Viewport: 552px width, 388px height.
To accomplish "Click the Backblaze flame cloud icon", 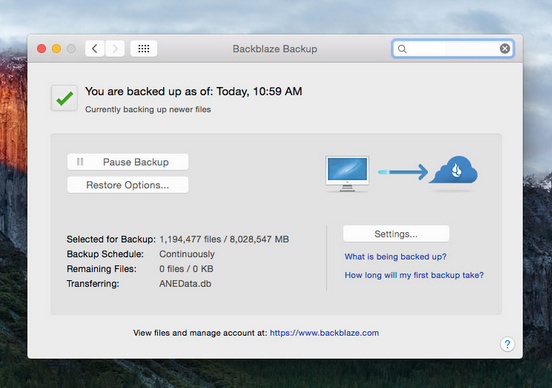I will tap(453, 170).
